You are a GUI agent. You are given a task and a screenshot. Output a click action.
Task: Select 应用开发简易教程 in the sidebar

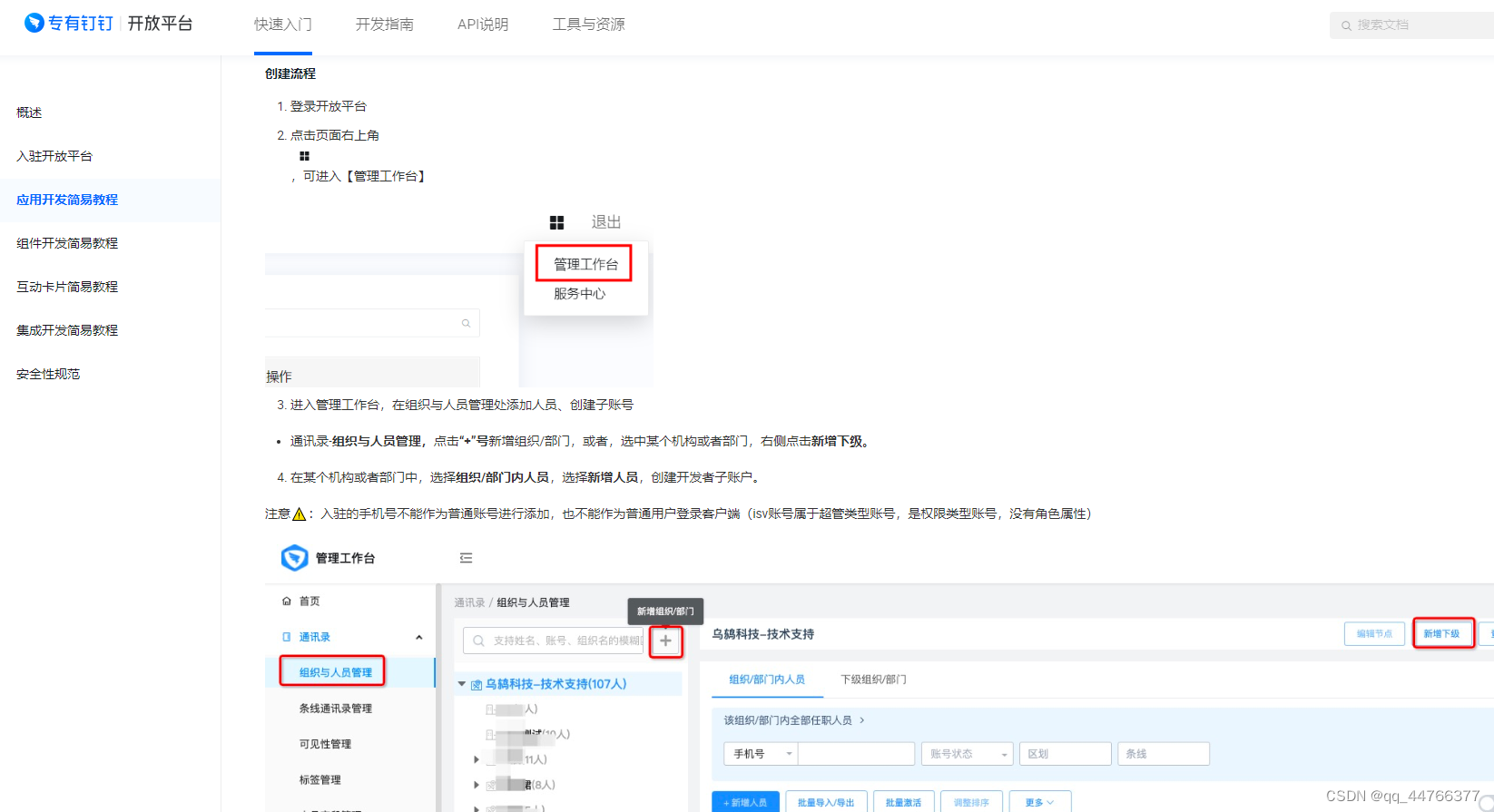110,200
